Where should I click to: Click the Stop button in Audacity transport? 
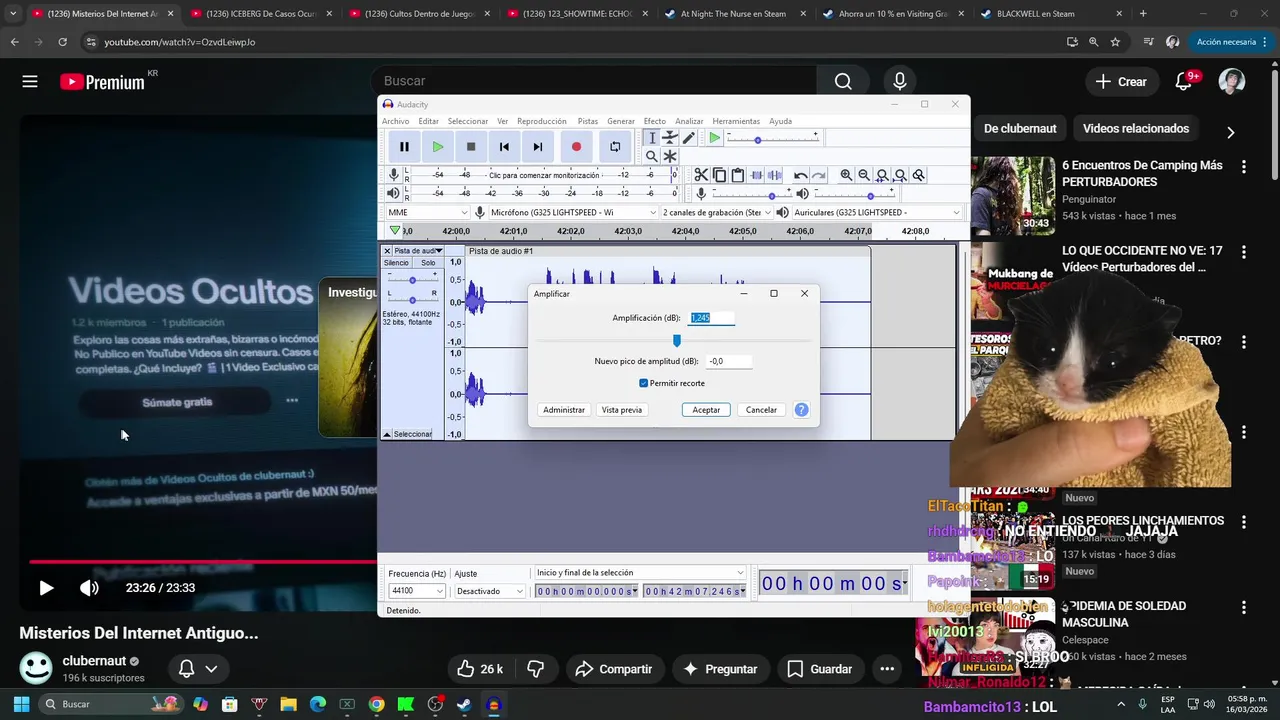coord(471,146)
